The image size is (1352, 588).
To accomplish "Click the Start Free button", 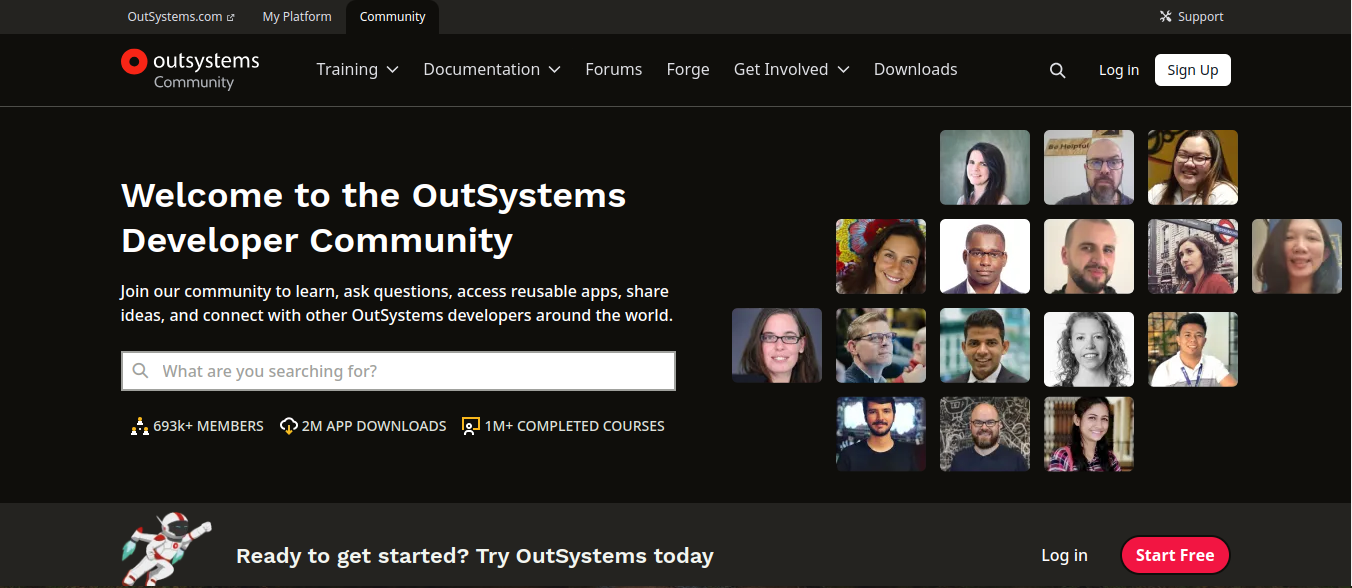I will pos(1175,555).
